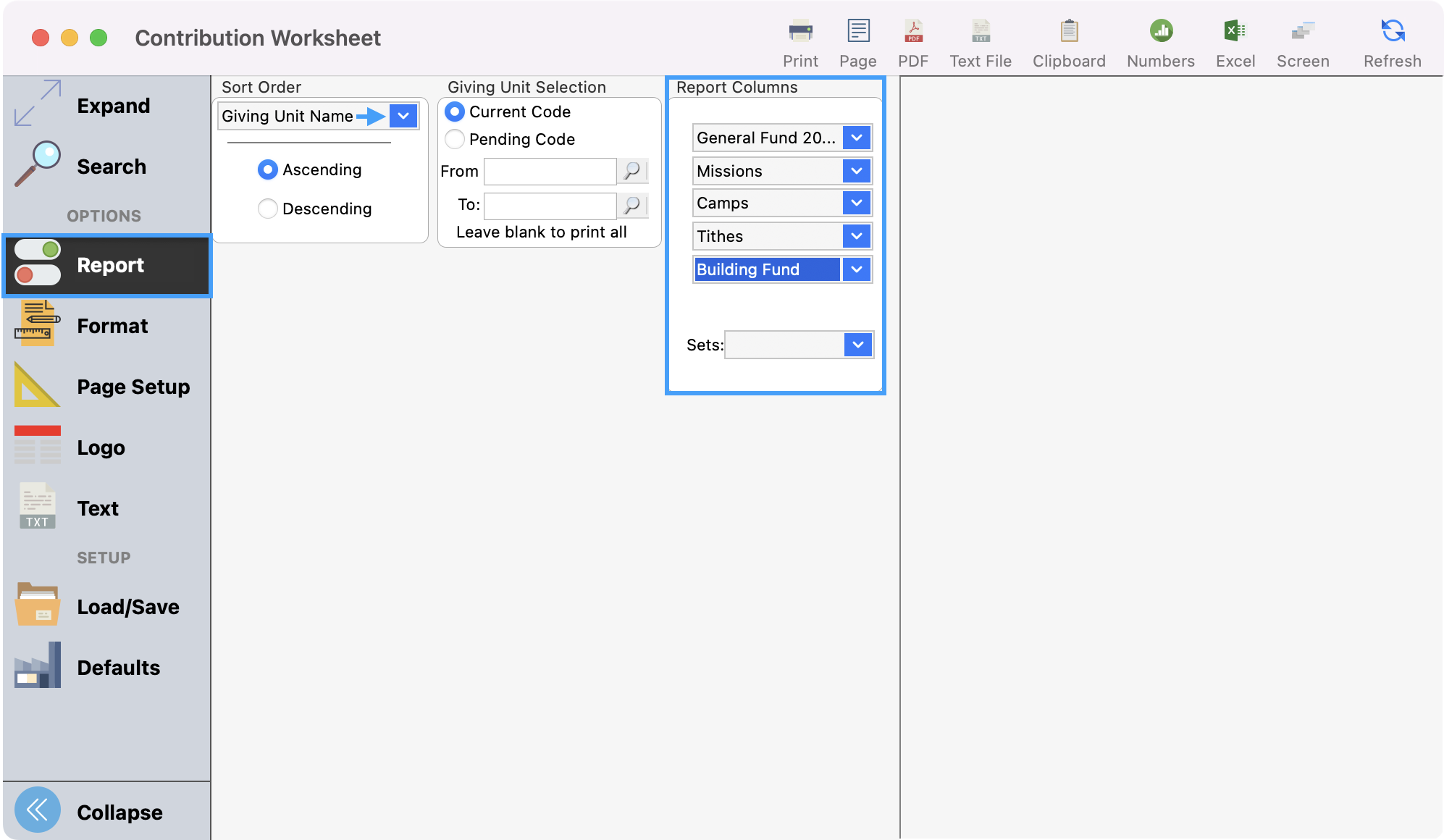Export report to PDF
The height and width of the screenshot is (840, 1444).
tap(912, 40)
